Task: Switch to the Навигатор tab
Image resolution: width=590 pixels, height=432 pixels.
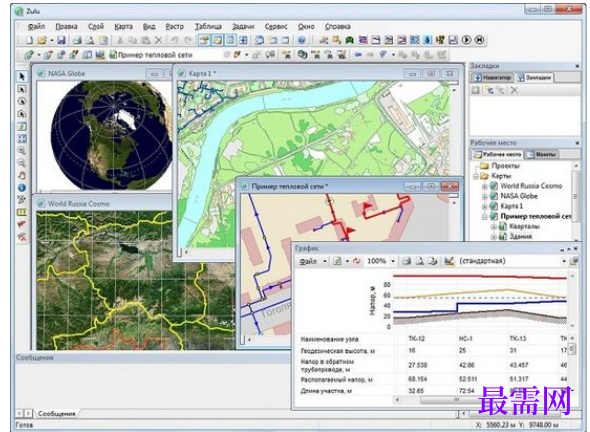Action: pos(493,78)
